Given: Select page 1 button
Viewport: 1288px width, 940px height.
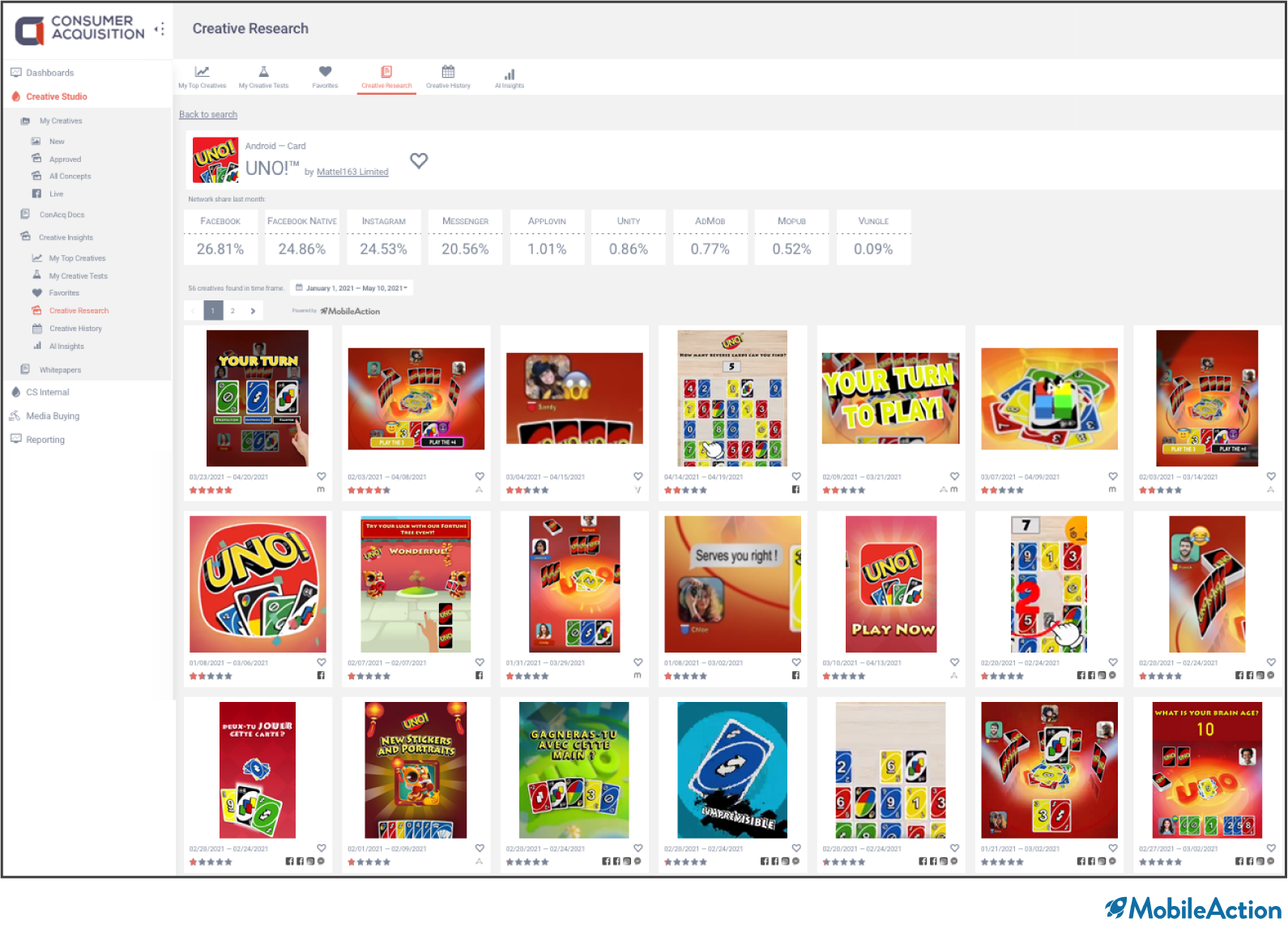Looking at the screenshot, I should (213, 310).
